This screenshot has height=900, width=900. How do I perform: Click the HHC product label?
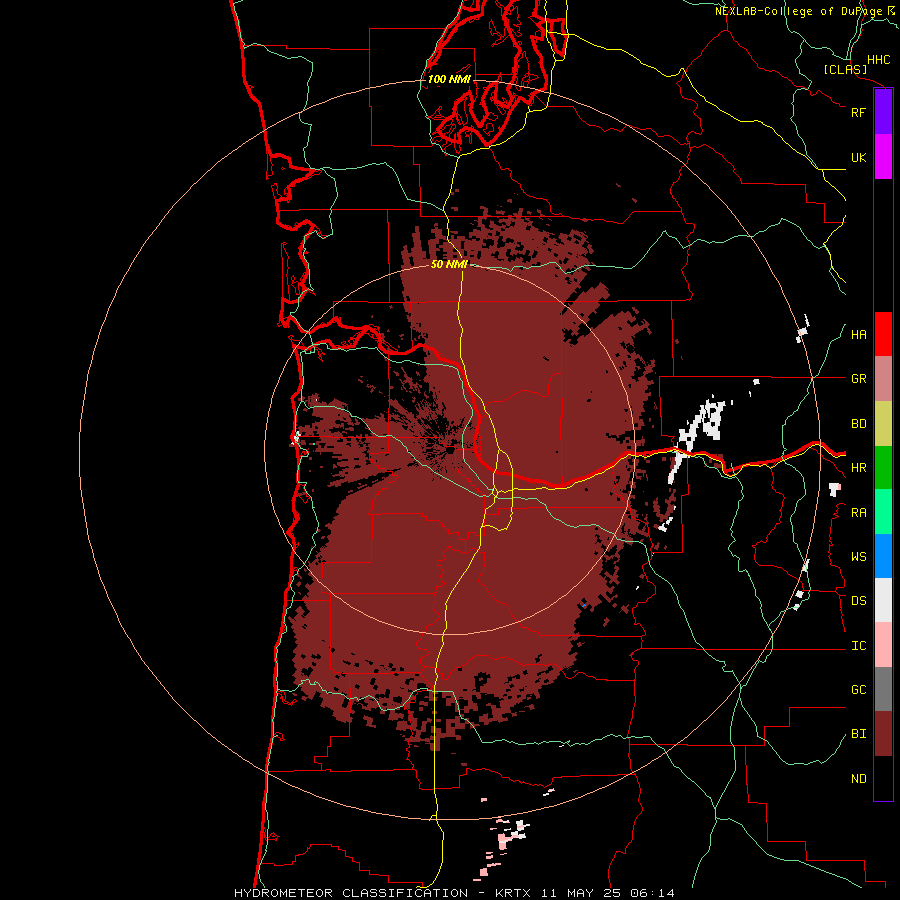pyautogui.click(x=878, y=60)
